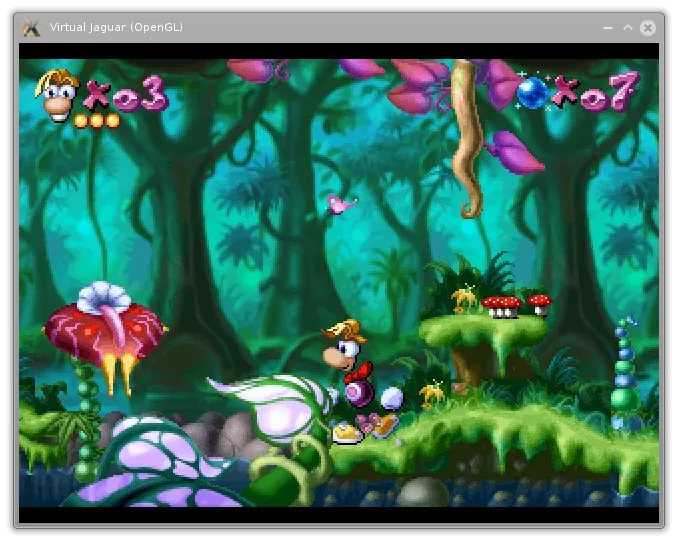This screenshot has height=542, width=678.
Task: Click the hanging curled vine
Action: pyautogui.click(x=467, y=138)
